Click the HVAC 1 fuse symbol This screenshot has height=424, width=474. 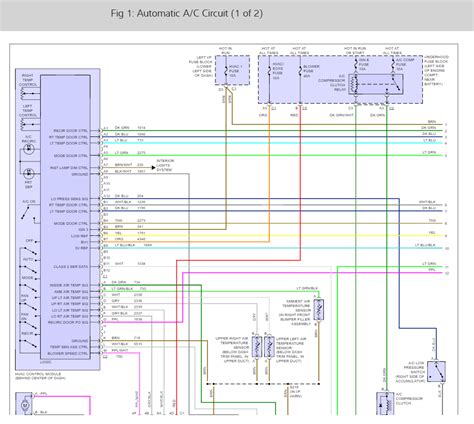pos(226,71)
